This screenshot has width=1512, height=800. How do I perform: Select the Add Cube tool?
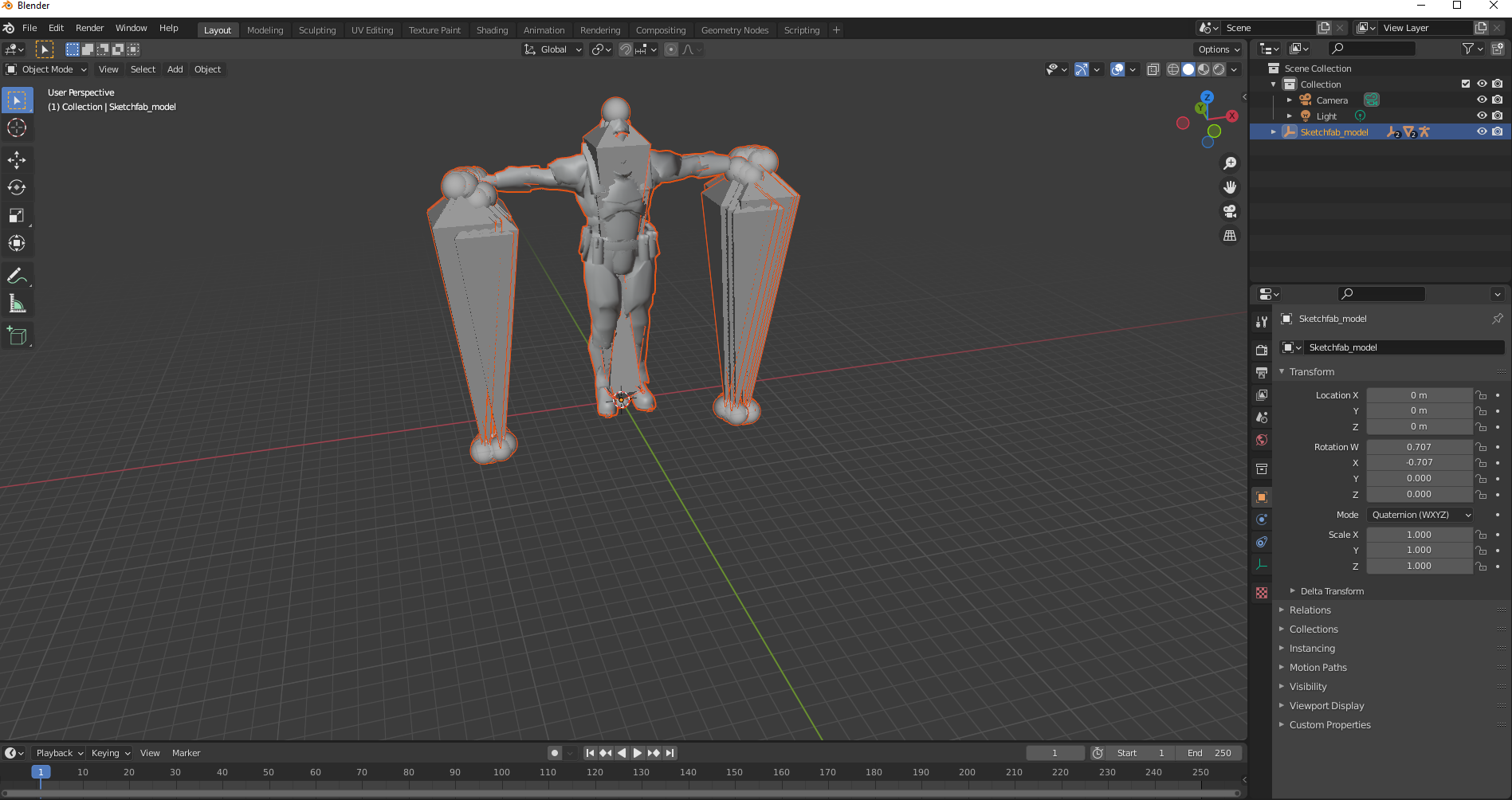(17, 335)
